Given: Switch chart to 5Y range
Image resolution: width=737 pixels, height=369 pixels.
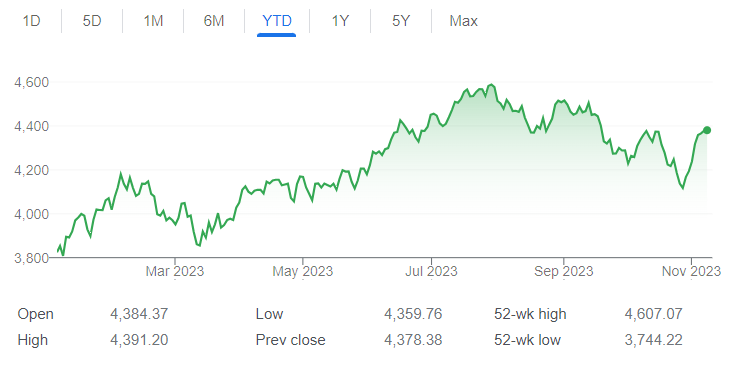Looking at the screenshot, I should [401, 21].
